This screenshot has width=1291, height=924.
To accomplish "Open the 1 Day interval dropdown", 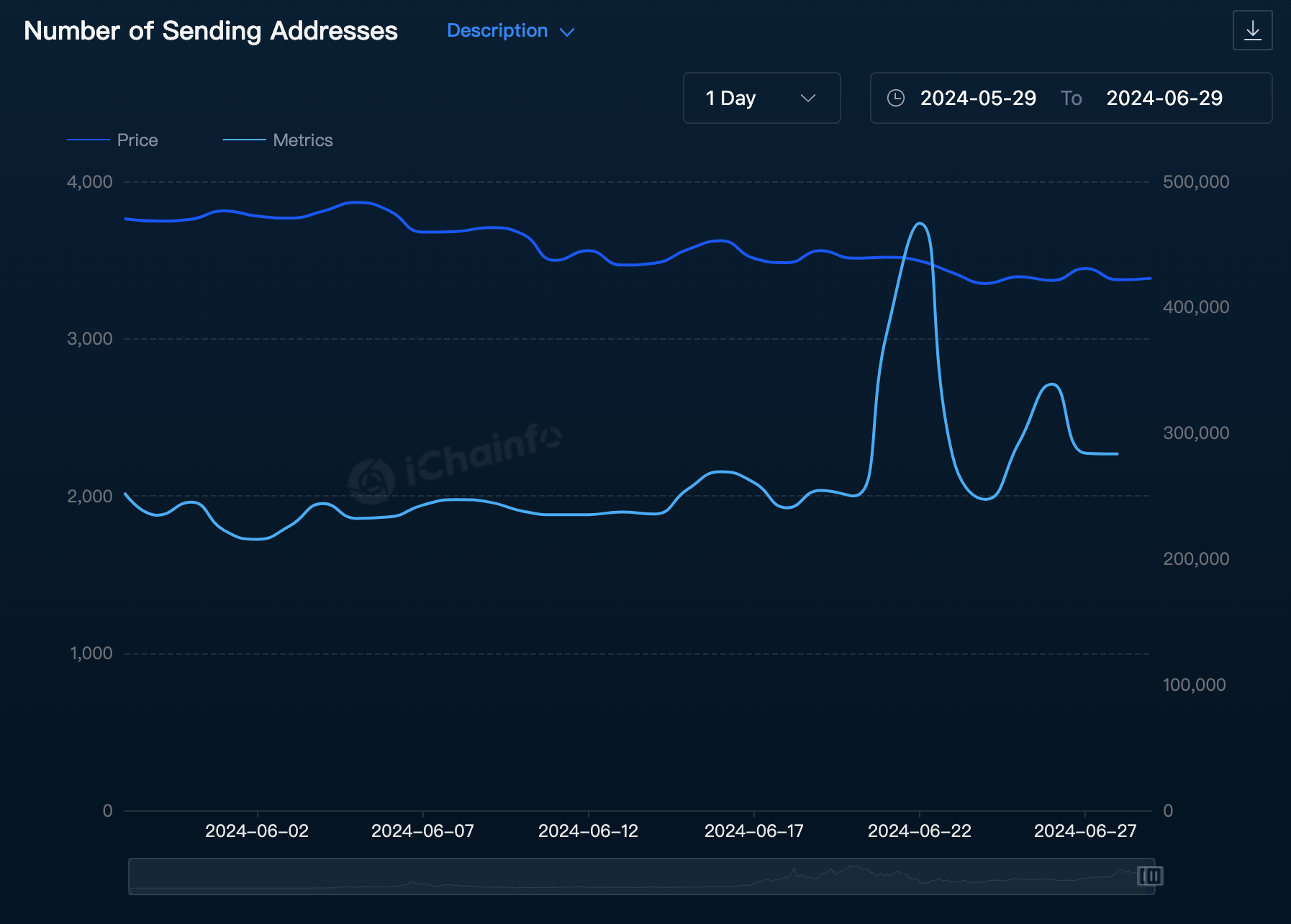I will [761, 98].
